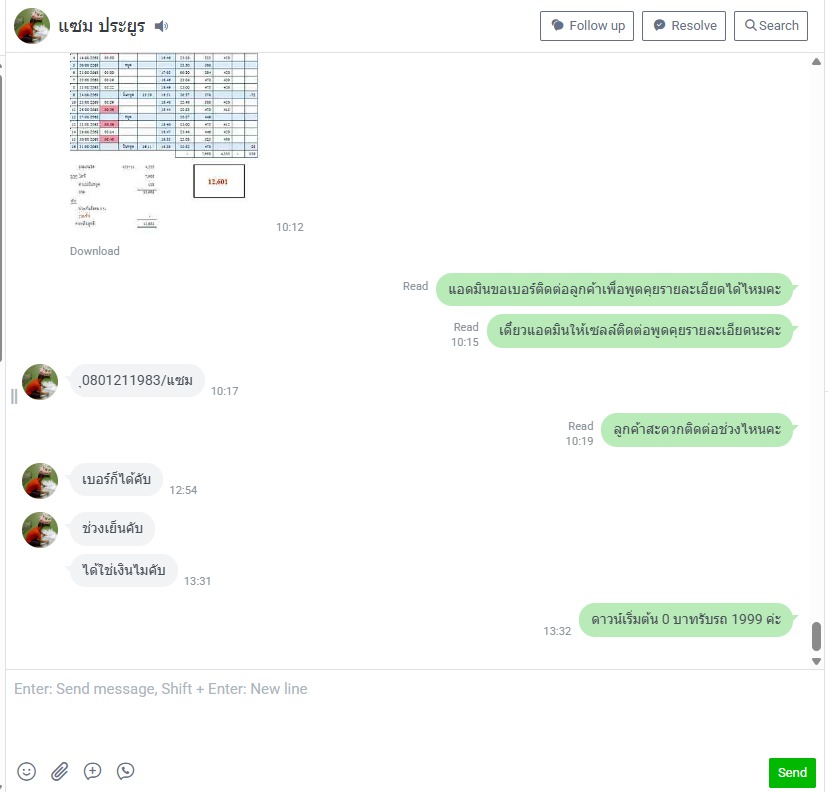
Task: Click the phone number message 0801211983
Action: 137,380
